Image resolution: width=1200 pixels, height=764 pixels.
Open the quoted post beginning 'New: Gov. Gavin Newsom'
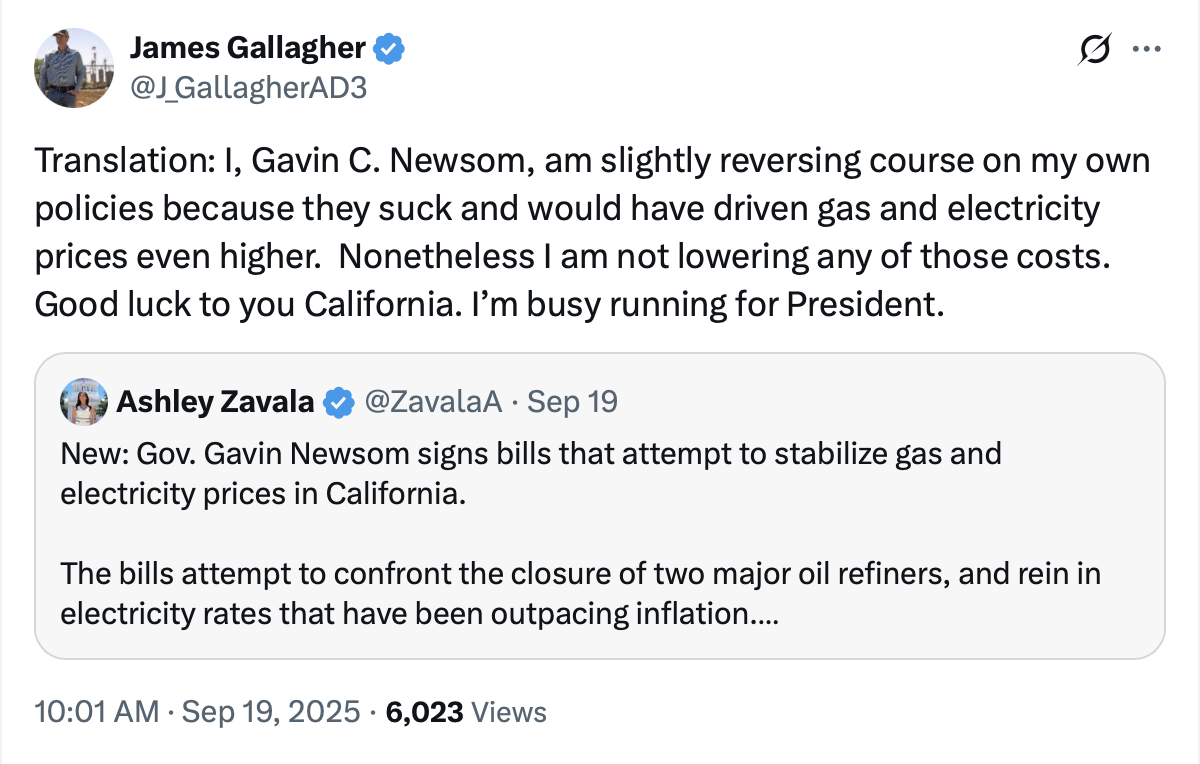tap(530, 455)
